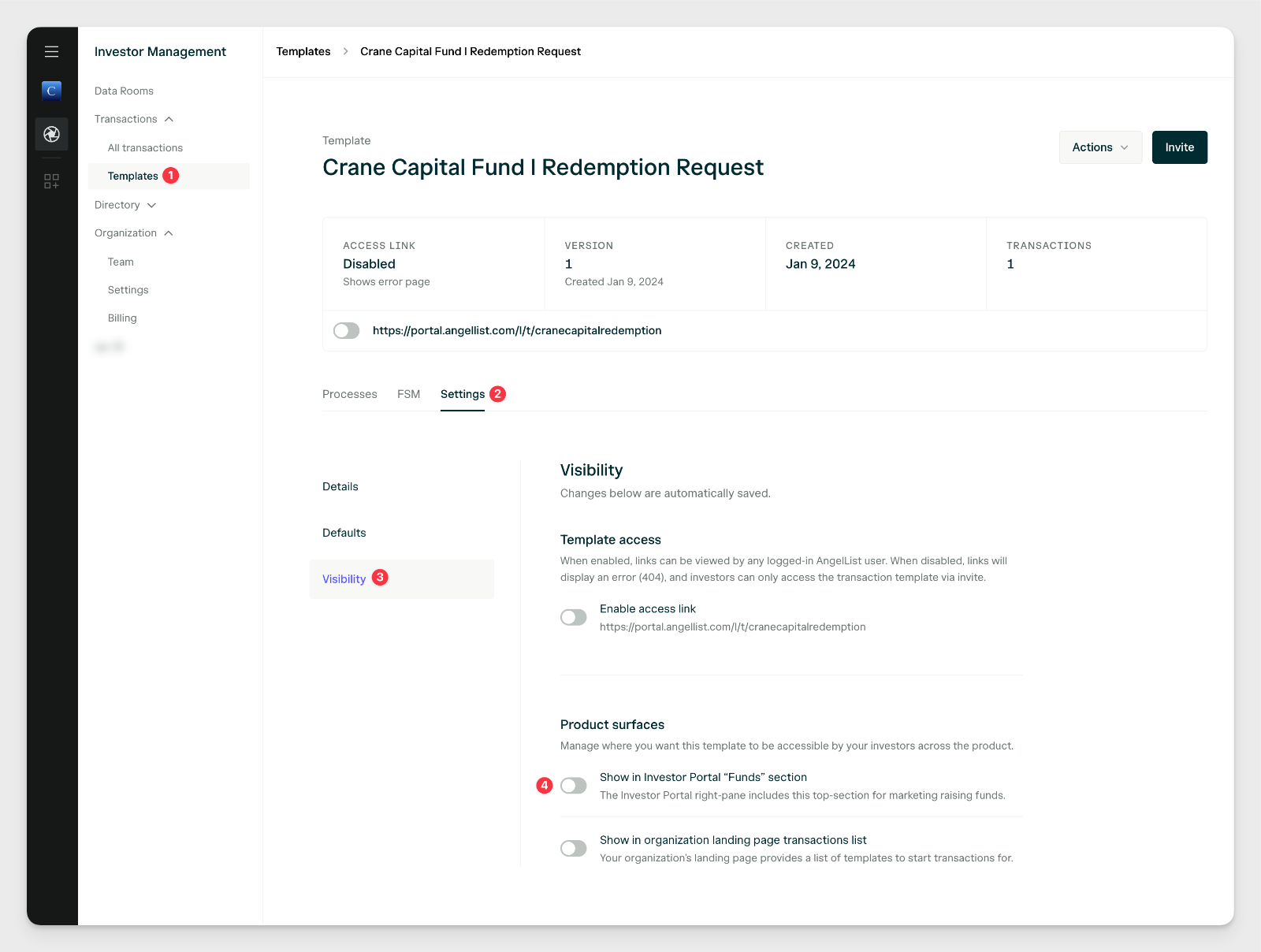The height and width of the screenshot is (952, 1261).
Task: Open All transactions in sidebar
Action: [145, 148]
